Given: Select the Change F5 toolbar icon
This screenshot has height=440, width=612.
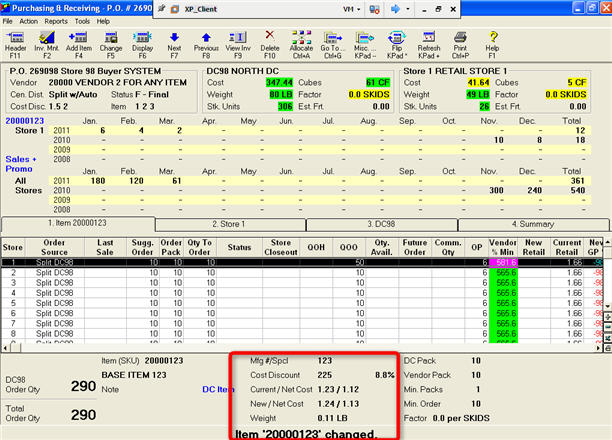Looking at the screenshot, I should click(x=111, y=41).
